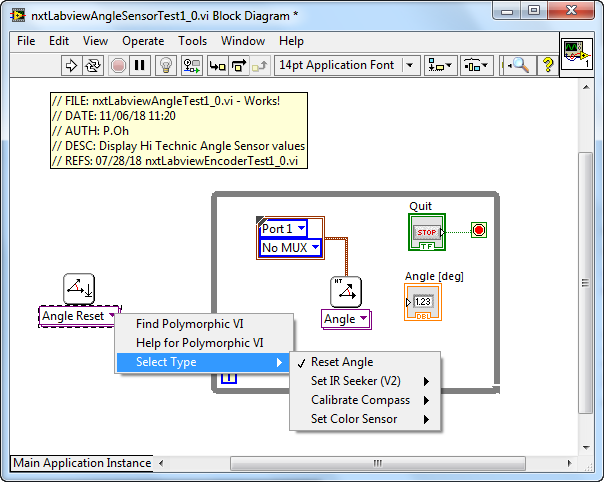Click the Pause toolbar button
Screen dimensions: 604x482
(139, 65)
